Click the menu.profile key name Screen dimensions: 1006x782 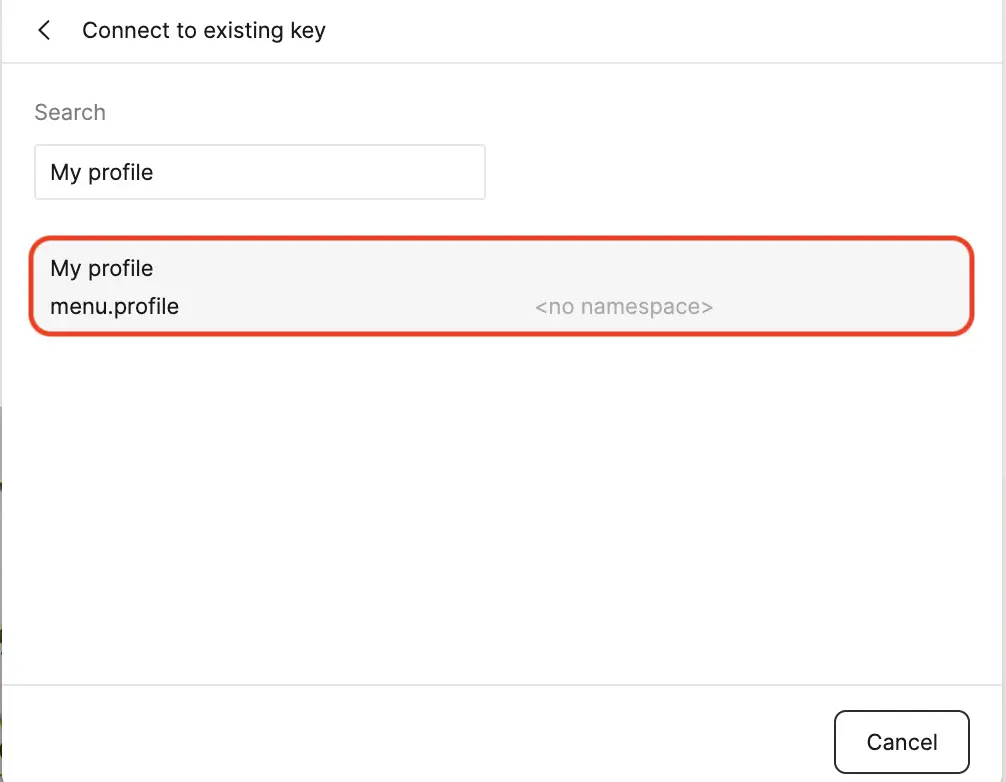pos(115,306)
